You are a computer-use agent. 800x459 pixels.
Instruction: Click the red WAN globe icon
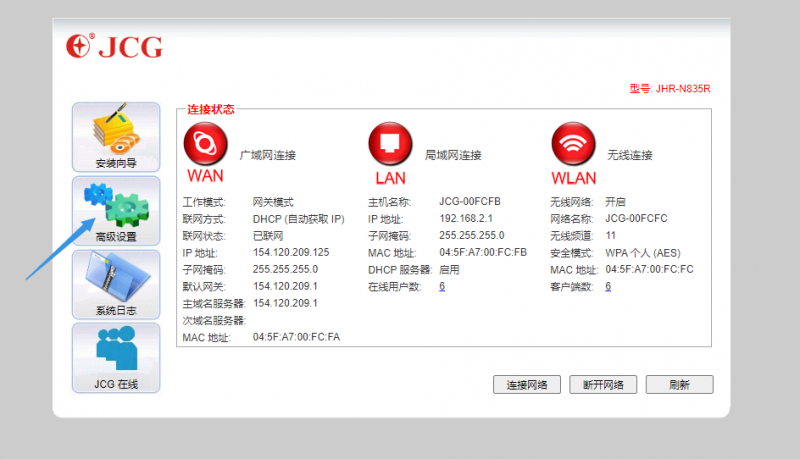coord(204,145)
